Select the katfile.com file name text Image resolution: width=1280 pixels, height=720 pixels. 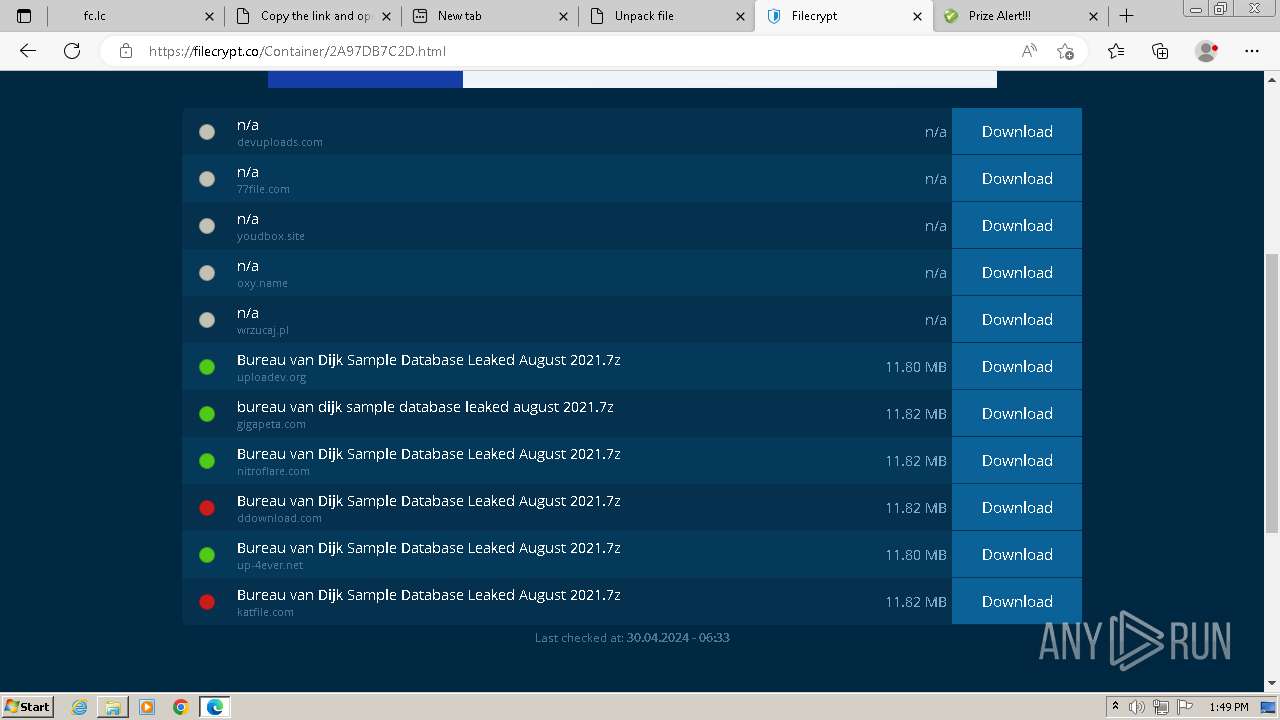point(429,595)
